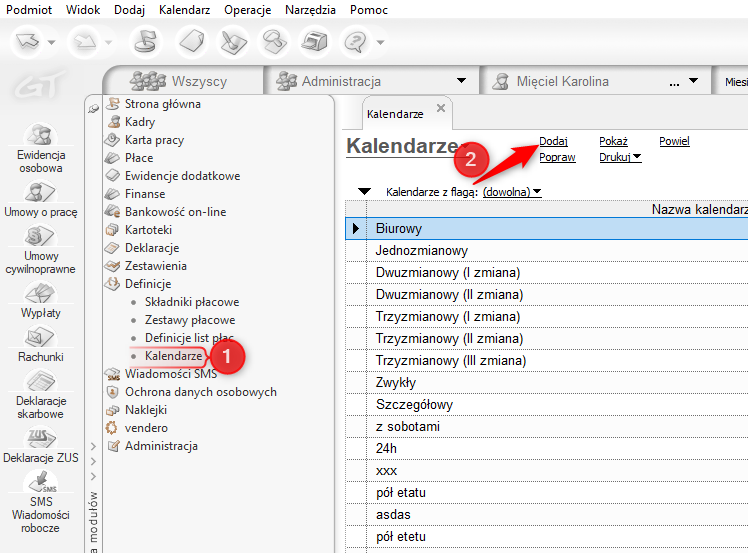Open Kadry in the tree
748x553 pixels.
[x=139, y=122]
